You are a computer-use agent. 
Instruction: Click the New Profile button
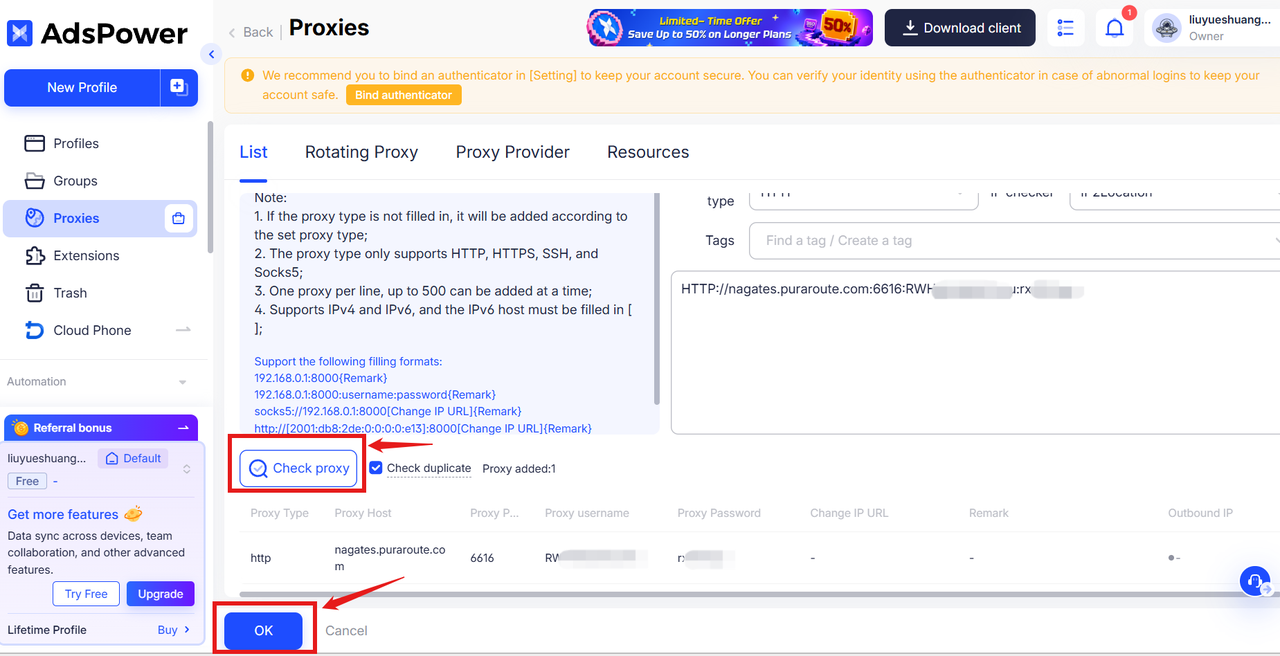point(82,87)
